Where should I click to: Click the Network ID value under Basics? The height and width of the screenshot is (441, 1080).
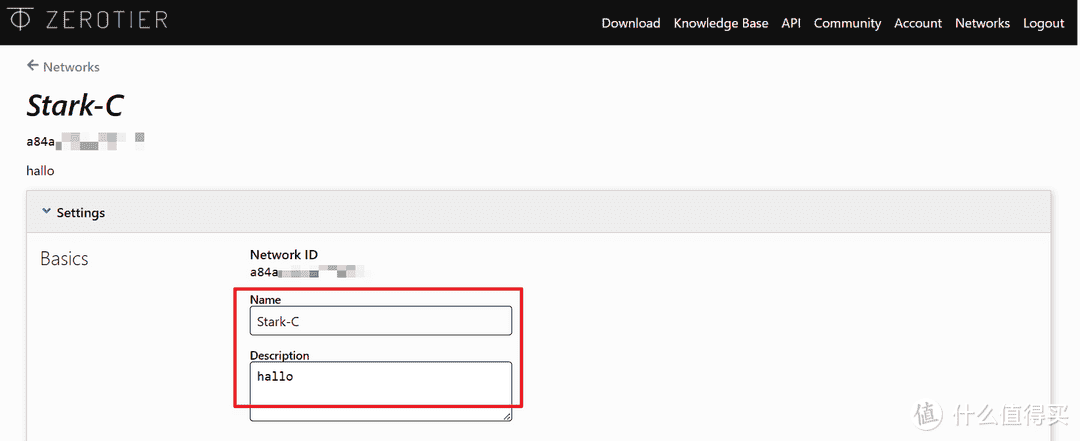click(x=300, y=272)
